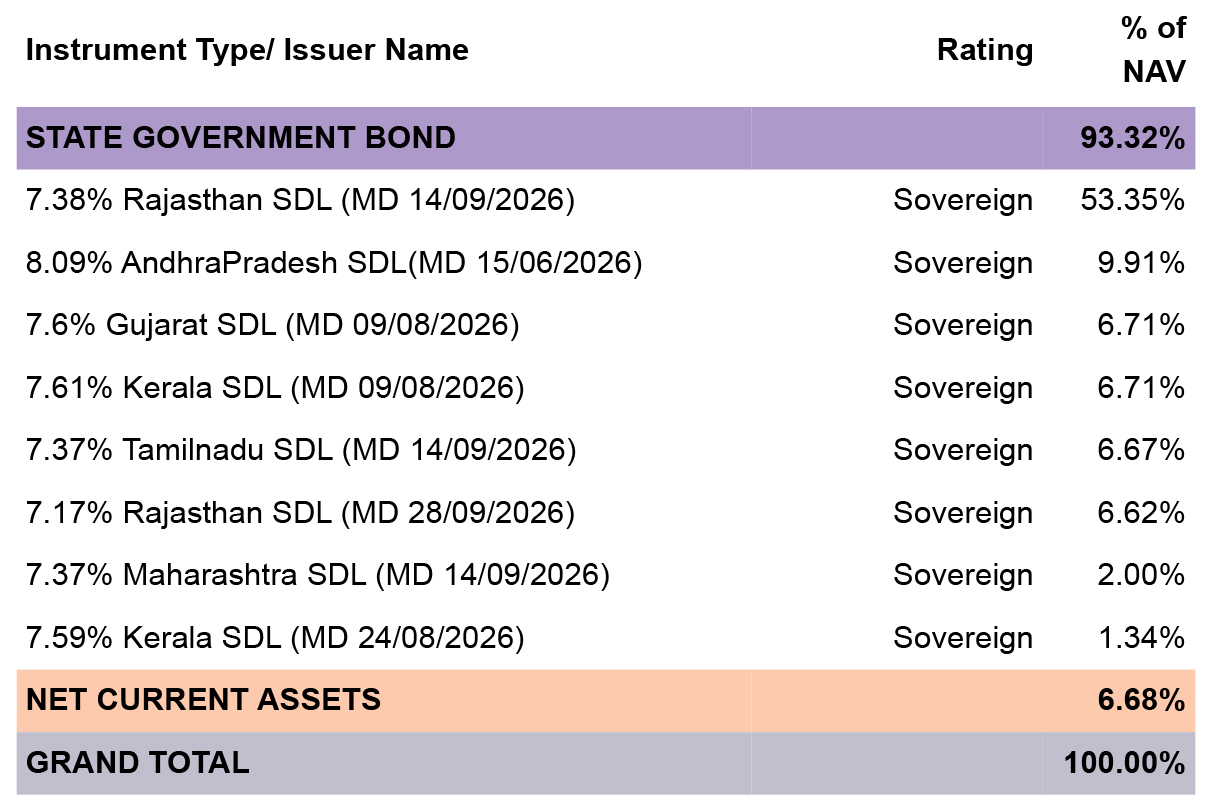This screenshot has width=1209, height=800.
Task: Select 7.59% Kerala SDL (MD 24/08/2026)
Action: [x=274, y=637]
